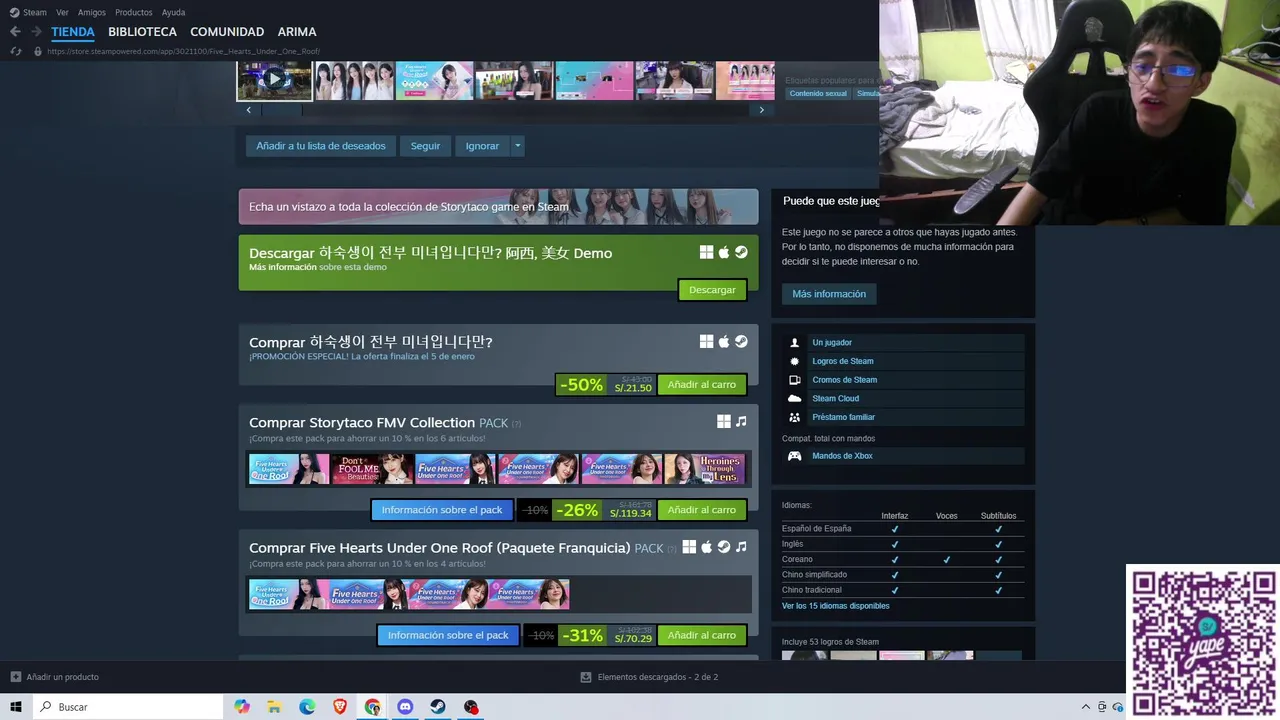1280x720 pixels.
Task: Go back with the Steam back arrow
Action: (x=15, y=32)
